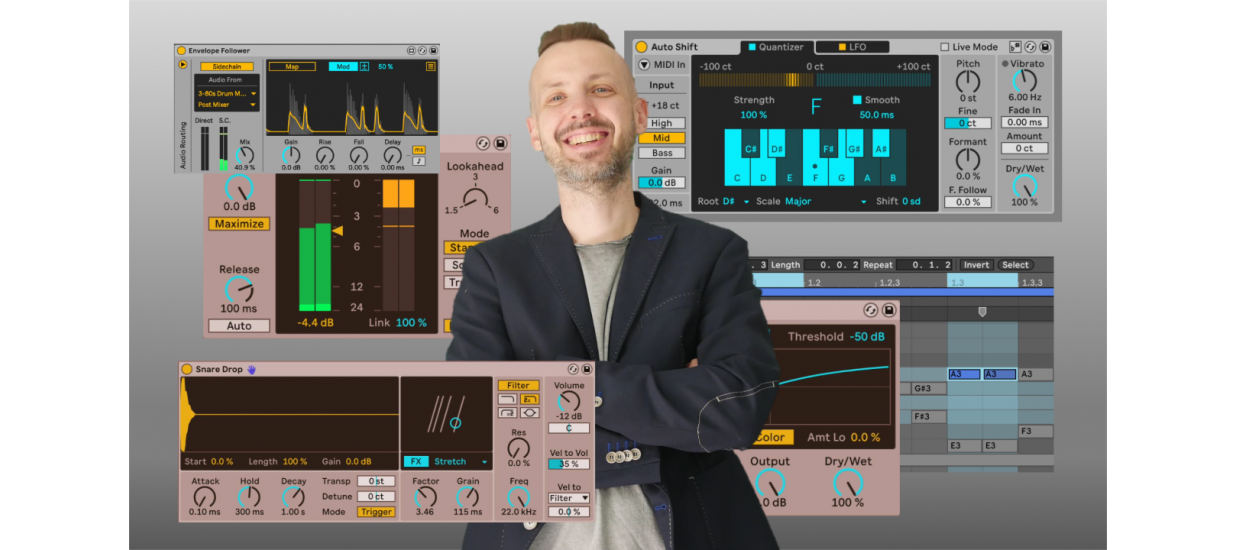Toggle the Auto Shift device activator
Image resolution: width=1236 pixels, height=550 pixels.
[641, 47]
